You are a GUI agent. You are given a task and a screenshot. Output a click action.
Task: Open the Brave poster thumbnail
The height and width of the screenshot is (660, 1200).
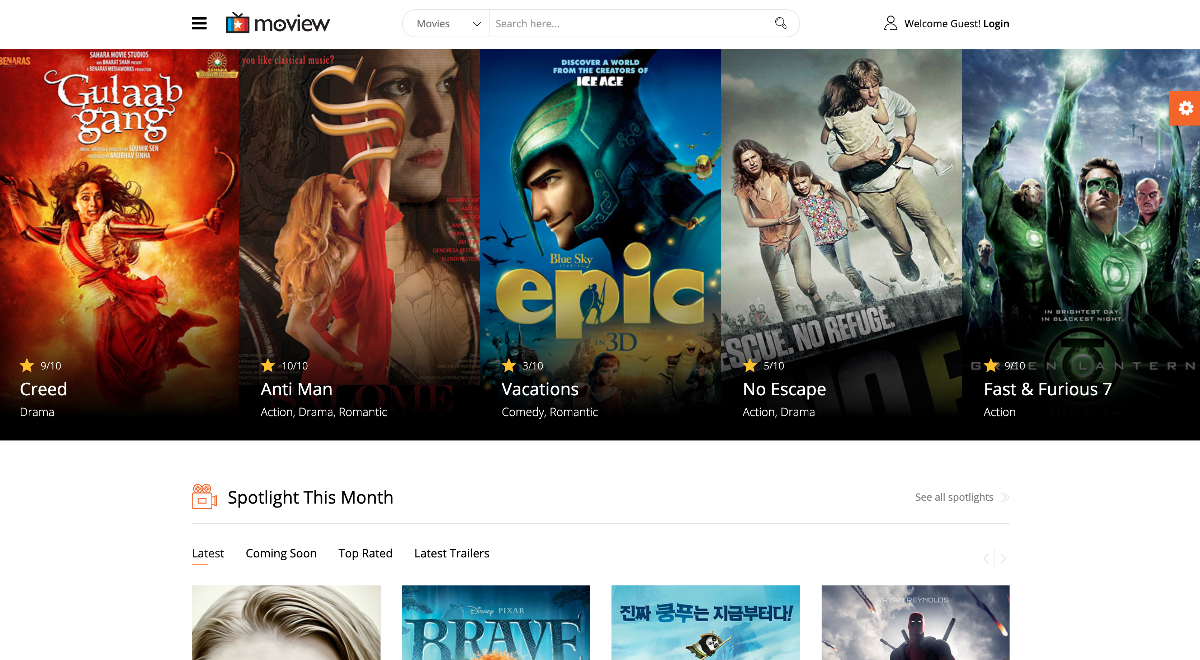tap(496, 622)
